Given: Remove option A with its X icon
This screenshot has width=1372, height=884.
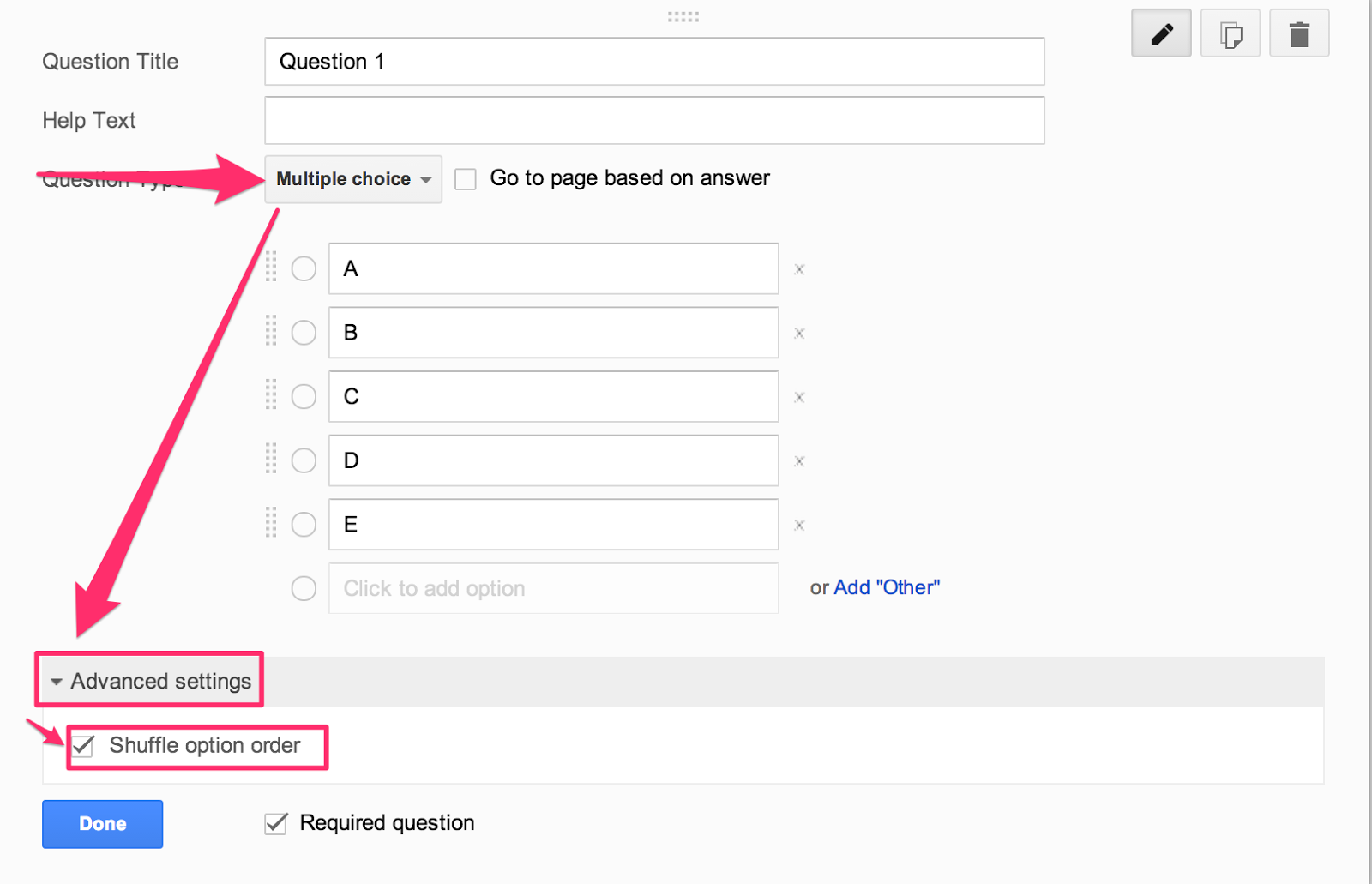Looking at the screenshot, I should [799, 269].
